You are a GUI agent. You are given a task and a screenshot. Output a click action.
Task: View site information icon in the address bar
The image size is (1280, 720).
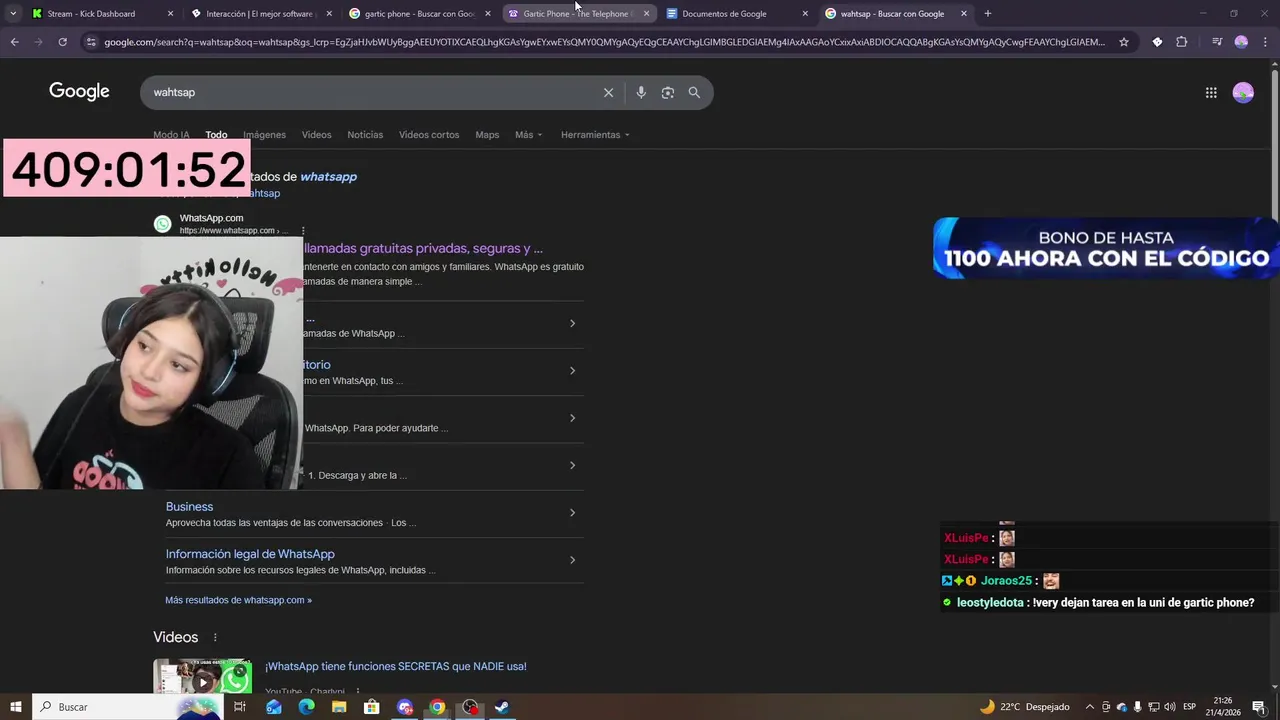tap(91, 42)
